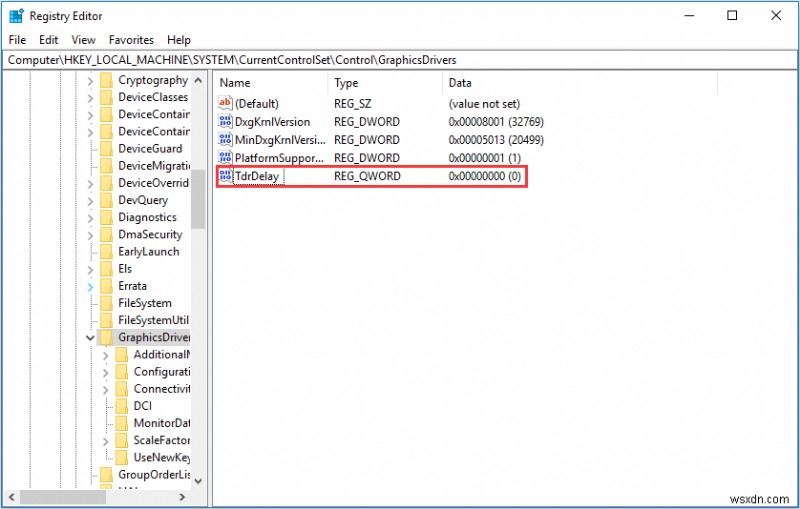
Task: Select the FileSystem key label
Action: pyautogui.click(x=144, y=303)
